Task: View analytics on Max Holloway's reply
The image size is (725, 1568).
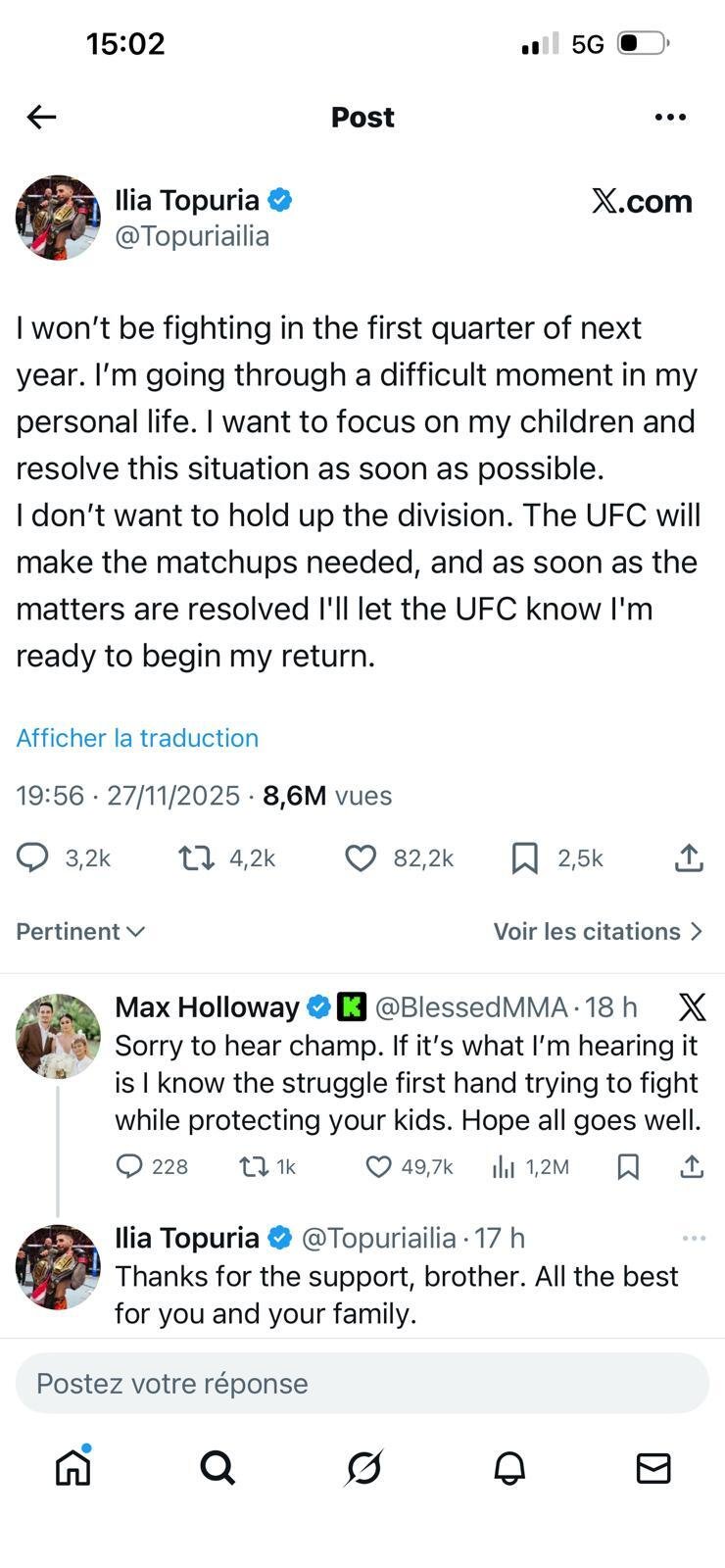Action: point(504,1166)
